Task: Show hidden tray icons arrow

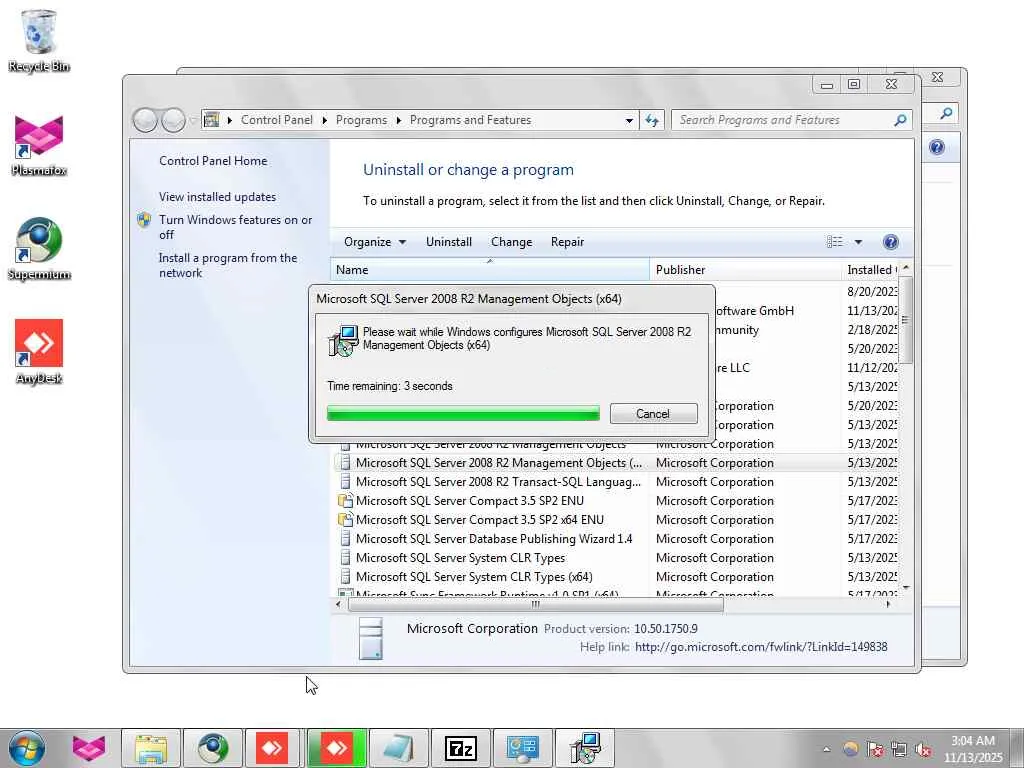Action: pyautogui.click(x=826, y=749)
